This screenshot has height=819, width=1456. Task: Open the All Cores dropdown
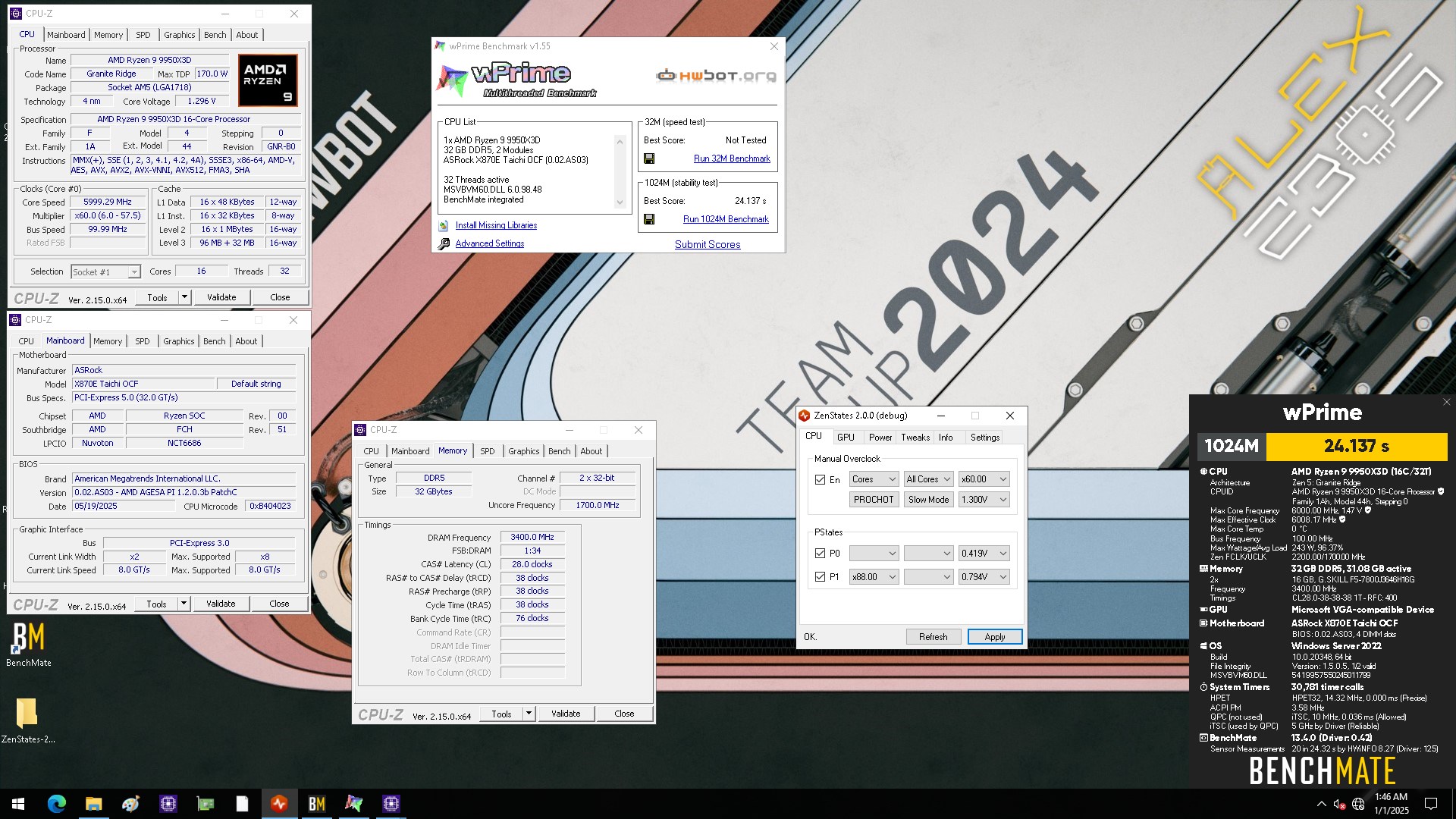tap(928, 479)
